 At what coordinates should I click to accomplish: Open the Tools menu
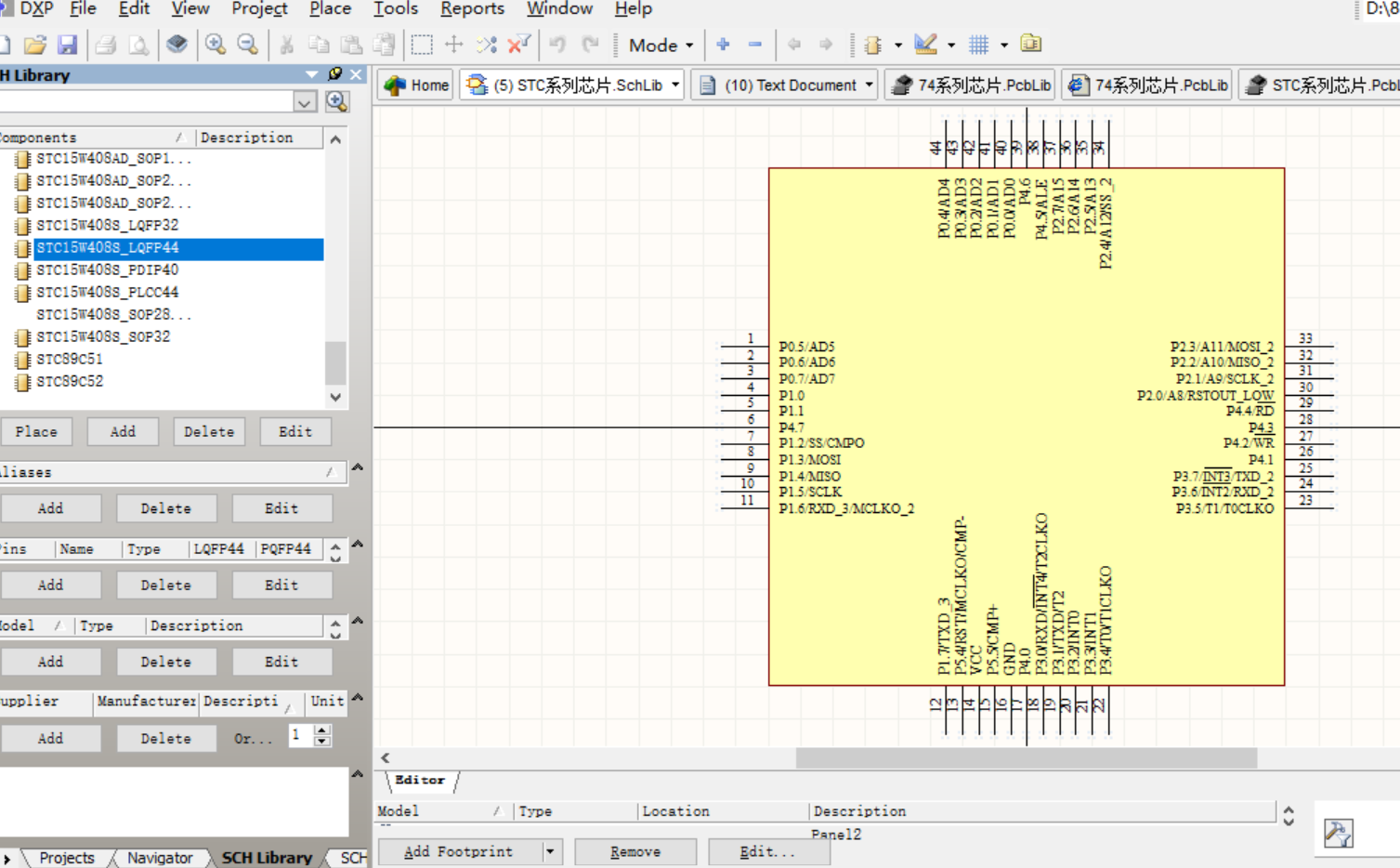pyautogui.click(x=396, y=9)
